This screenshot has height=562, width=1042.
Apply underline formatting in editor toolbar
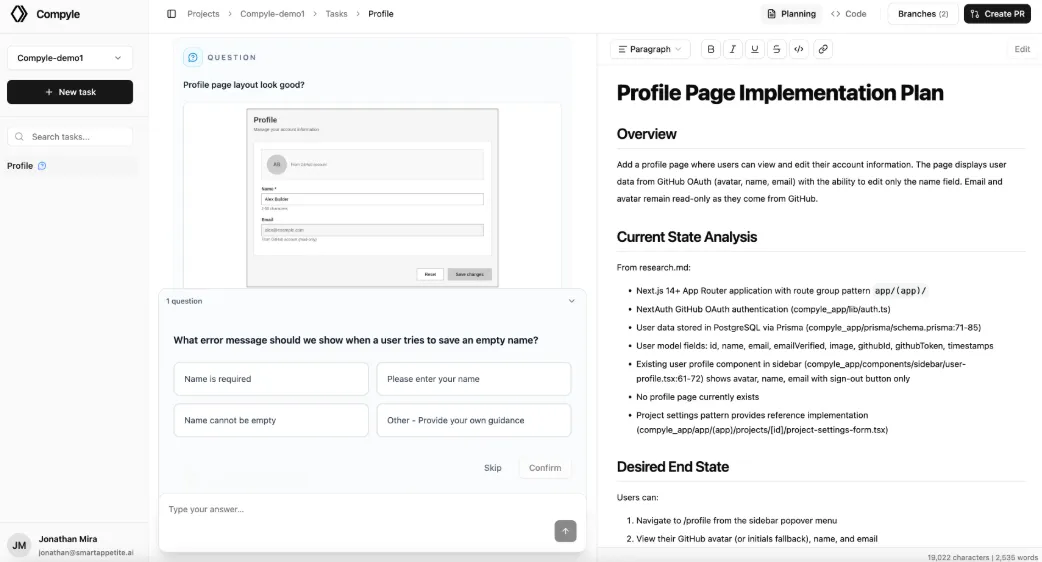pos(754,49)
